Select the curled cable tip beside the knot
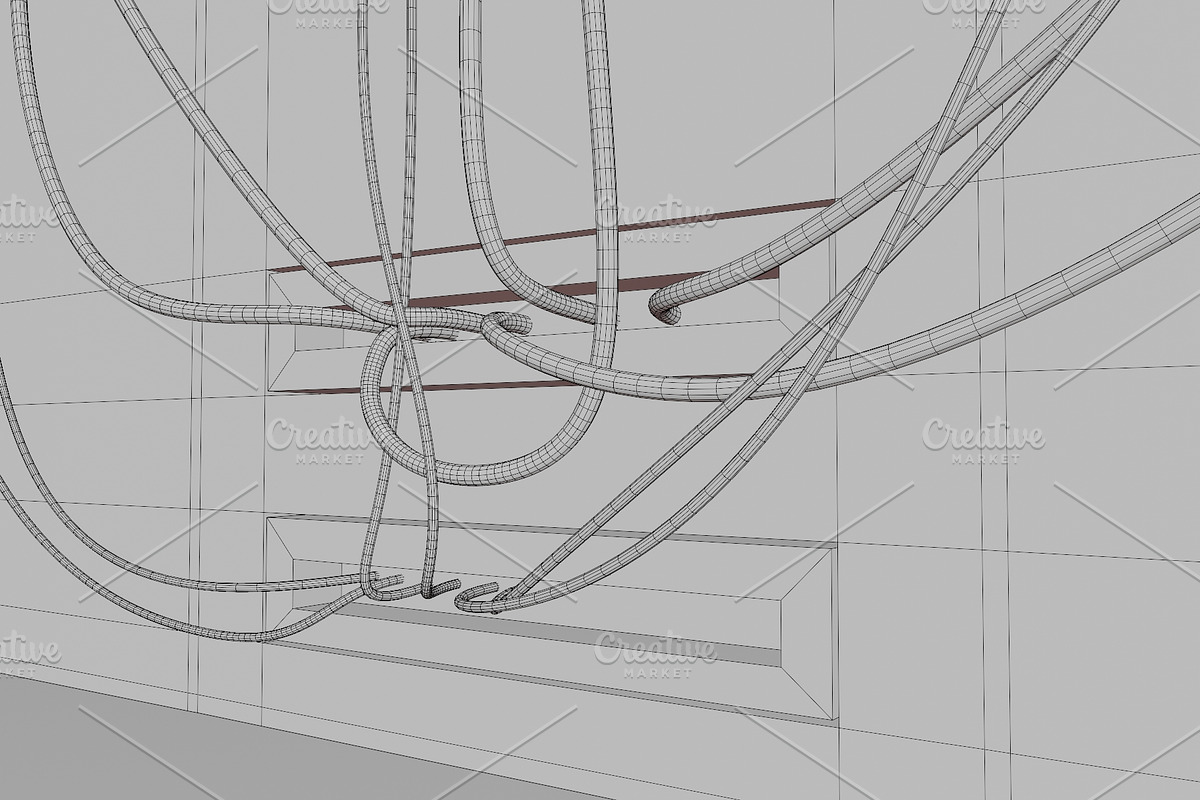Screen dimensions: 1200x800 (510, 323)
